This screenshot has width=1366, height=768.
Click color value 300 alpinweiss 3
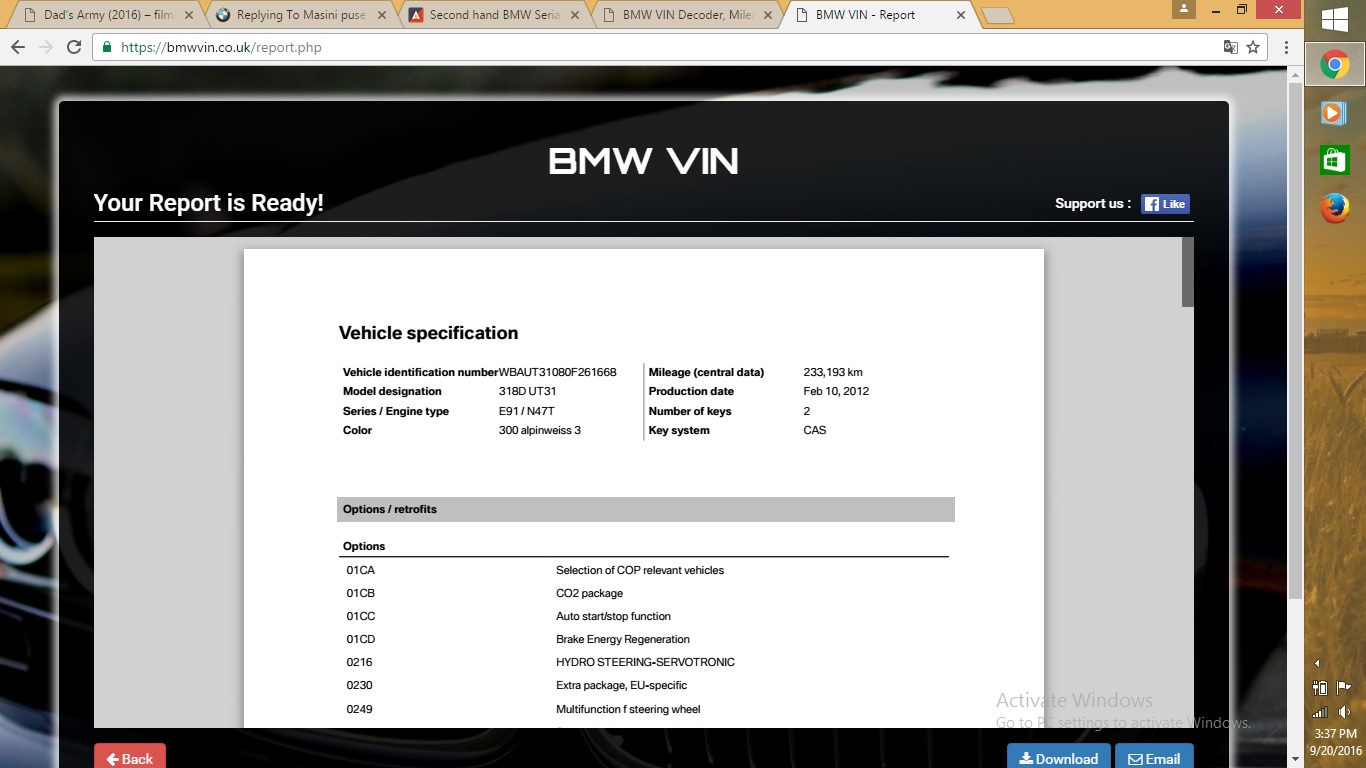[x=540, y=430]
